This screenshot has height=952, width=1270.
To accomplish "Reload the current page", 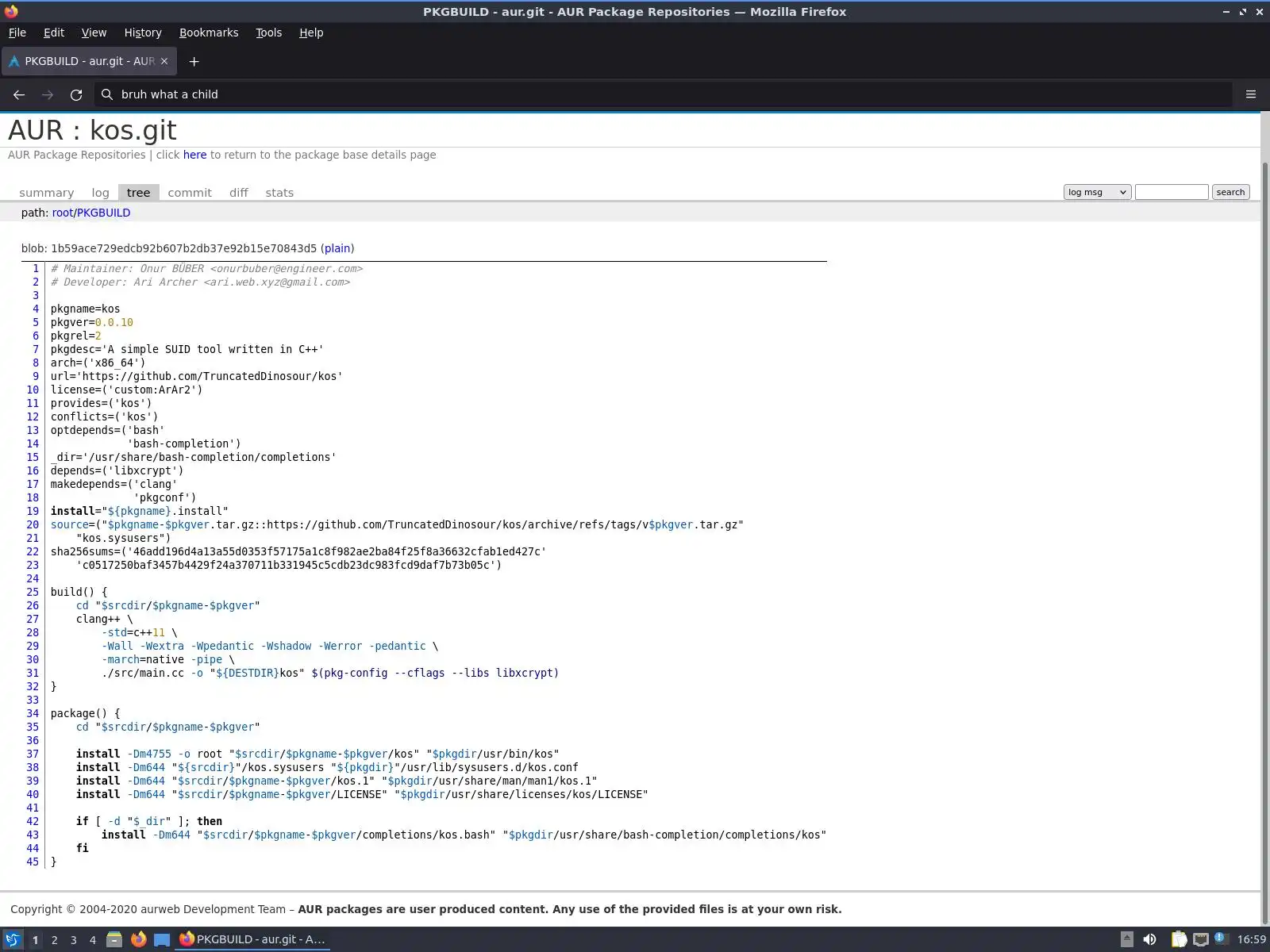I will pos(76,94).
